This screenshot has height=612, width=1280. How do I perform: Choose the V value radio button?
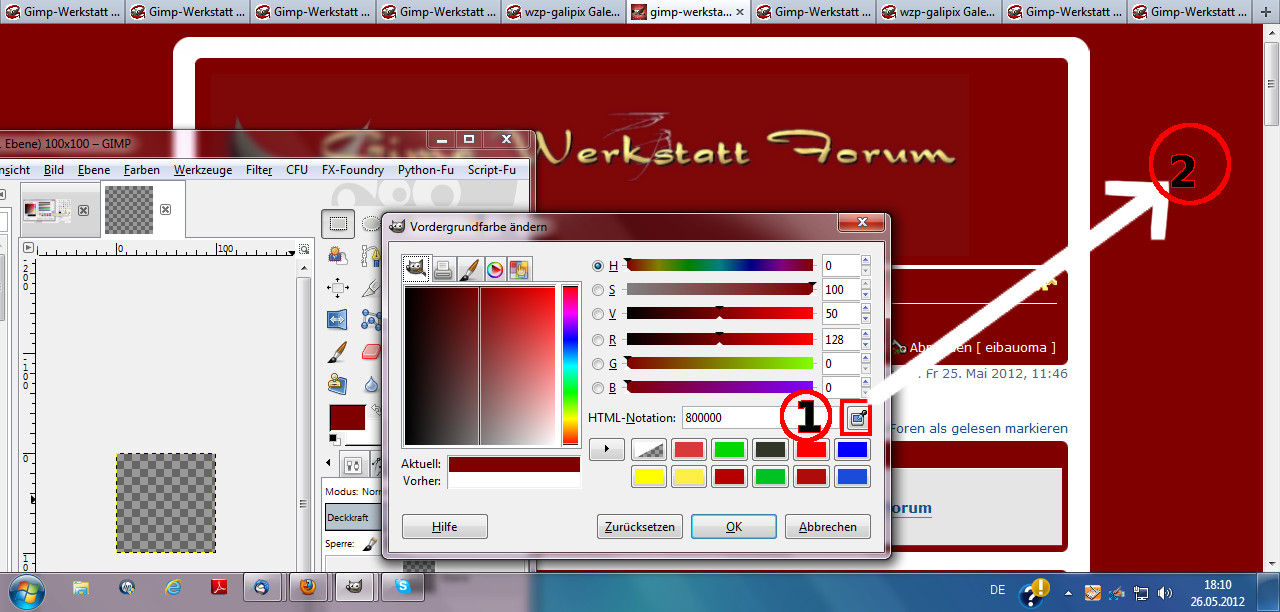(x=599, y=314)
